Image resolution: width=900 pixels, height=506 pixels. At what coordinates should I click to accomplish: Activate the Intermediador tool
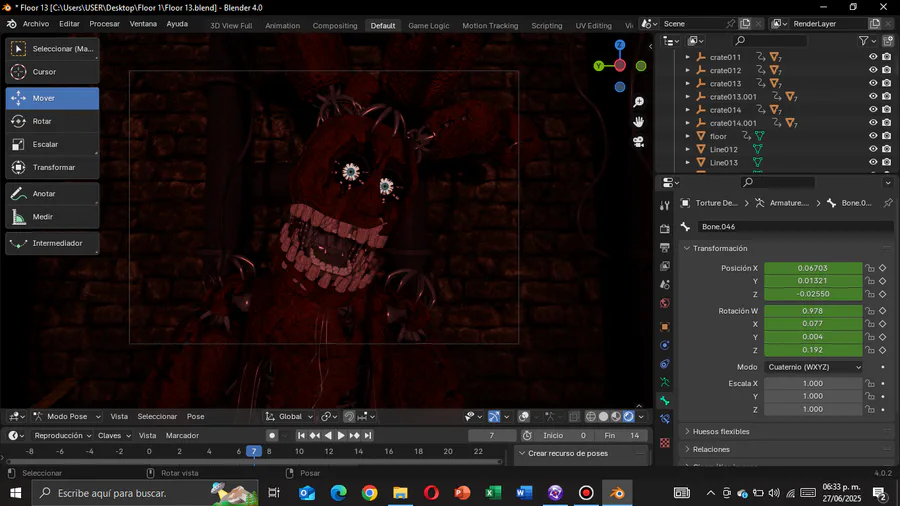[52, 243]
